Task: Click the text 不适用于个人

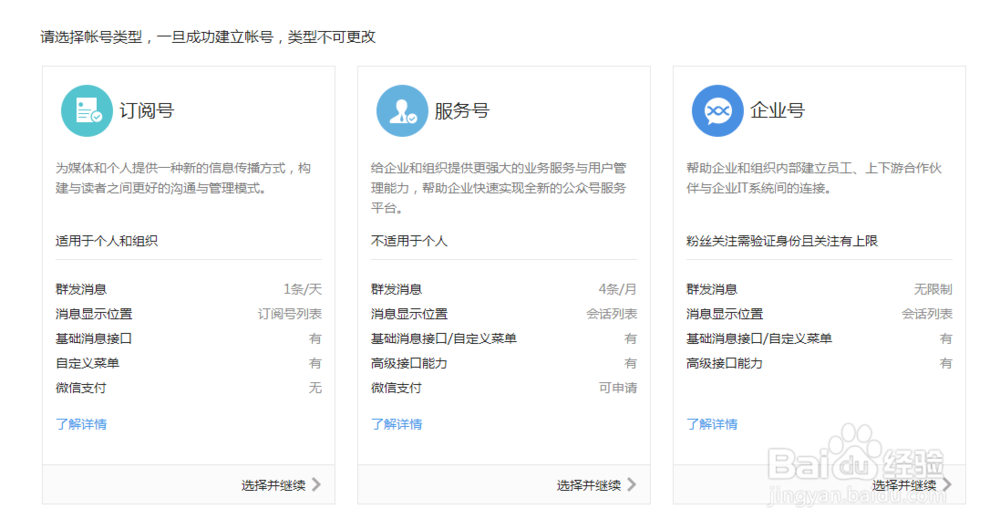Action: (x=409, y=241)
